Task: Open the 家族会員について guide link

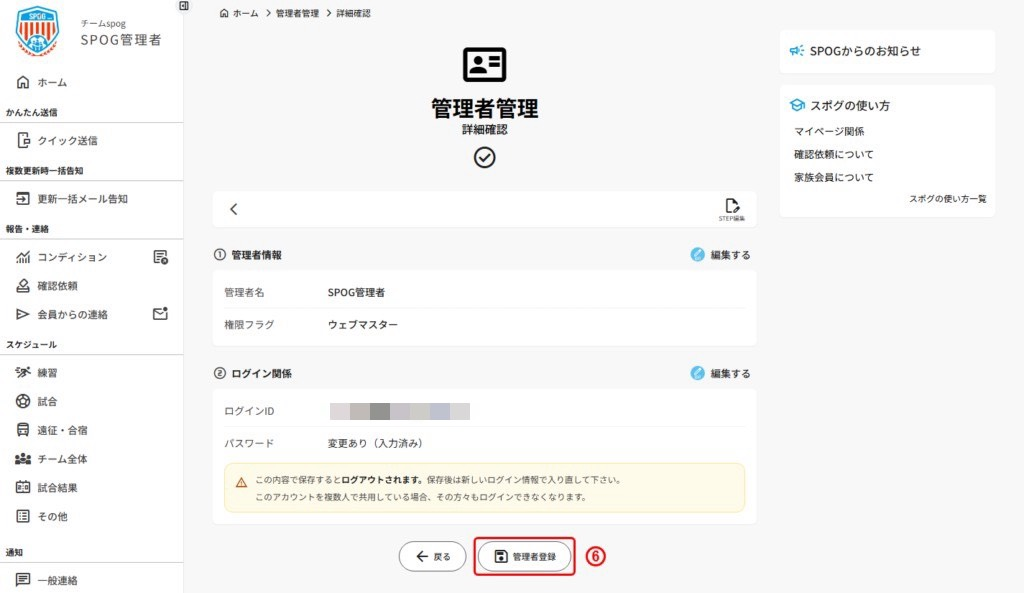Action: click(x=833, y=177)
